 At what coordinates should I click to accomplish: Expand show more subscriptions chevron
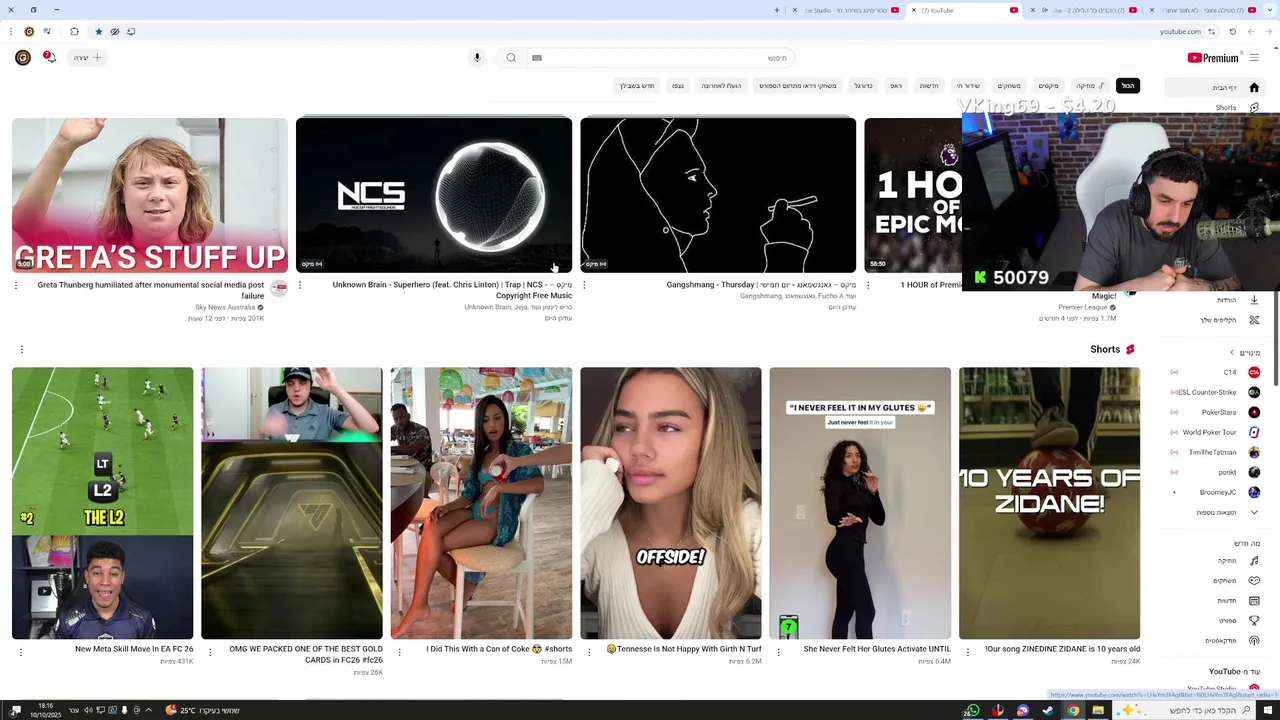[x=1254, y=512]
